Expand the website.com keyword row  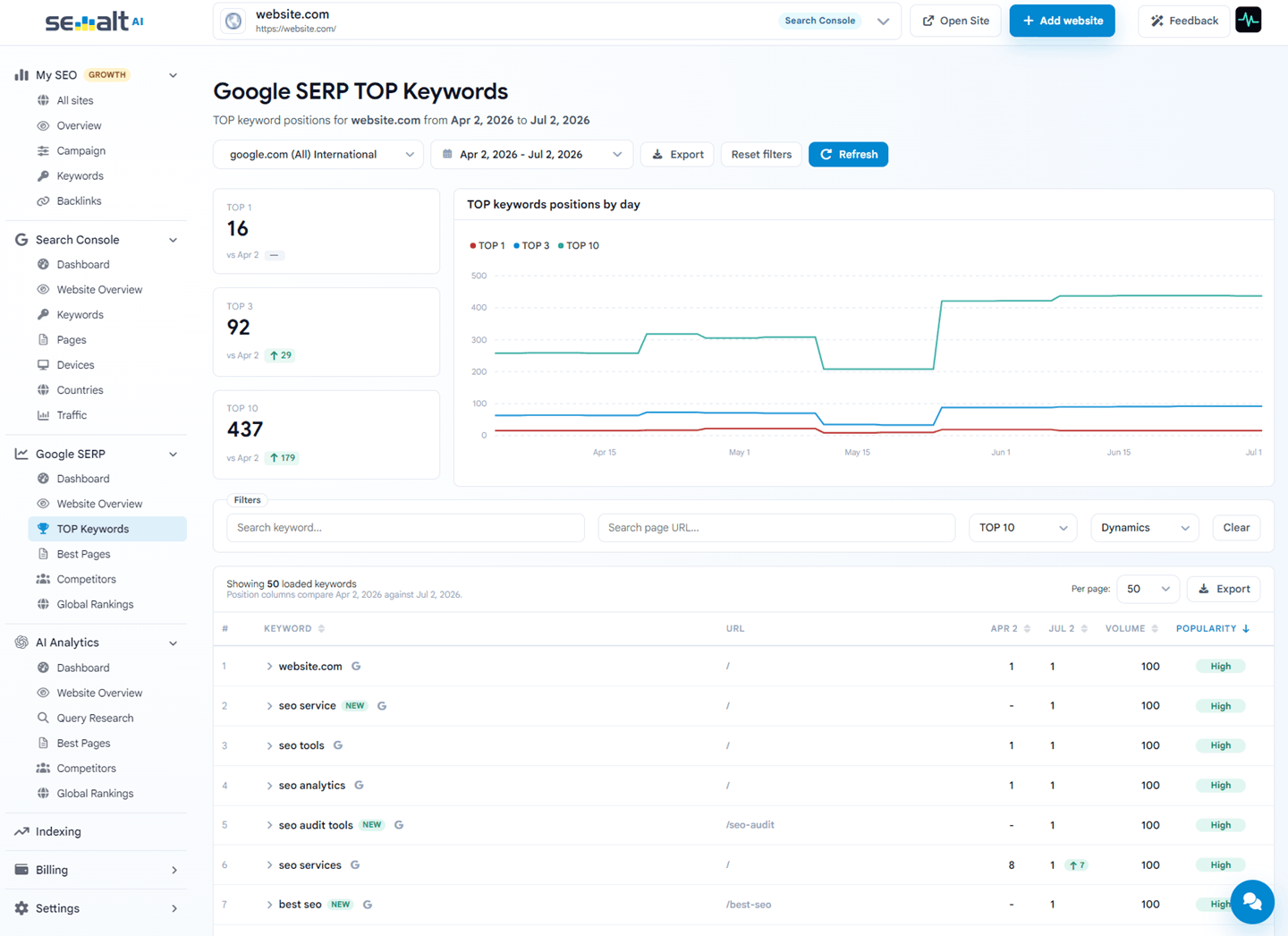(269, 666)
